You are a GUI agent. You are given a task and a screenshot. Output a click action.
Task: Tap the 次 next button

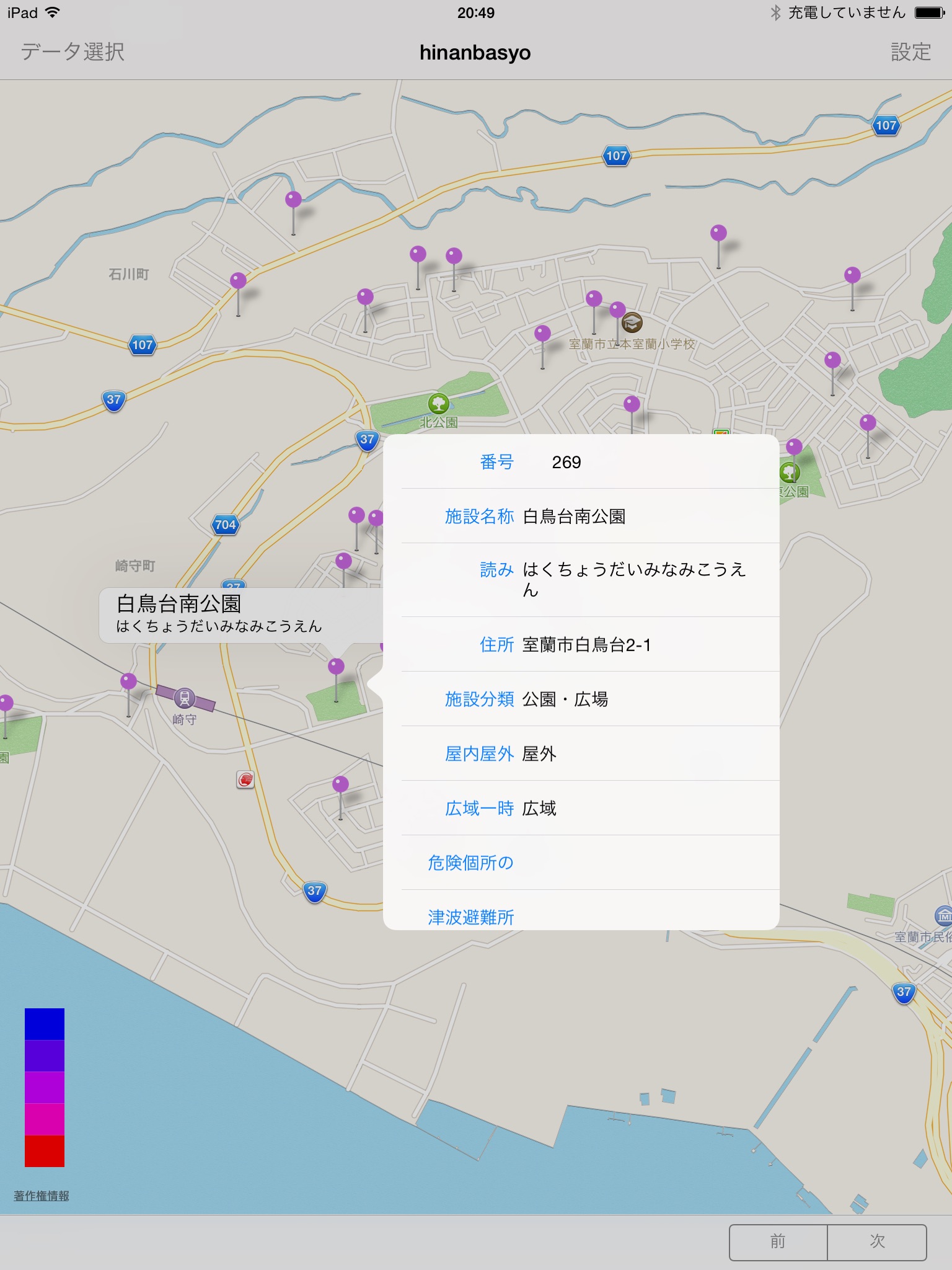click(x=877, y=1242)
